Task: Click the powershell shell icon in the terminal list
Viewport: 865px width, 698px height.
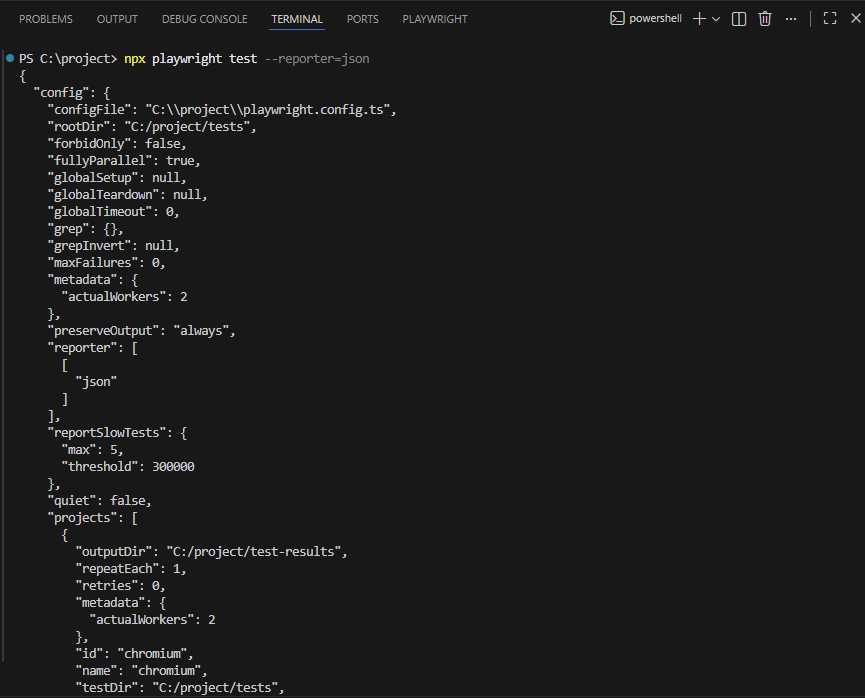Action: coord(618,18)
